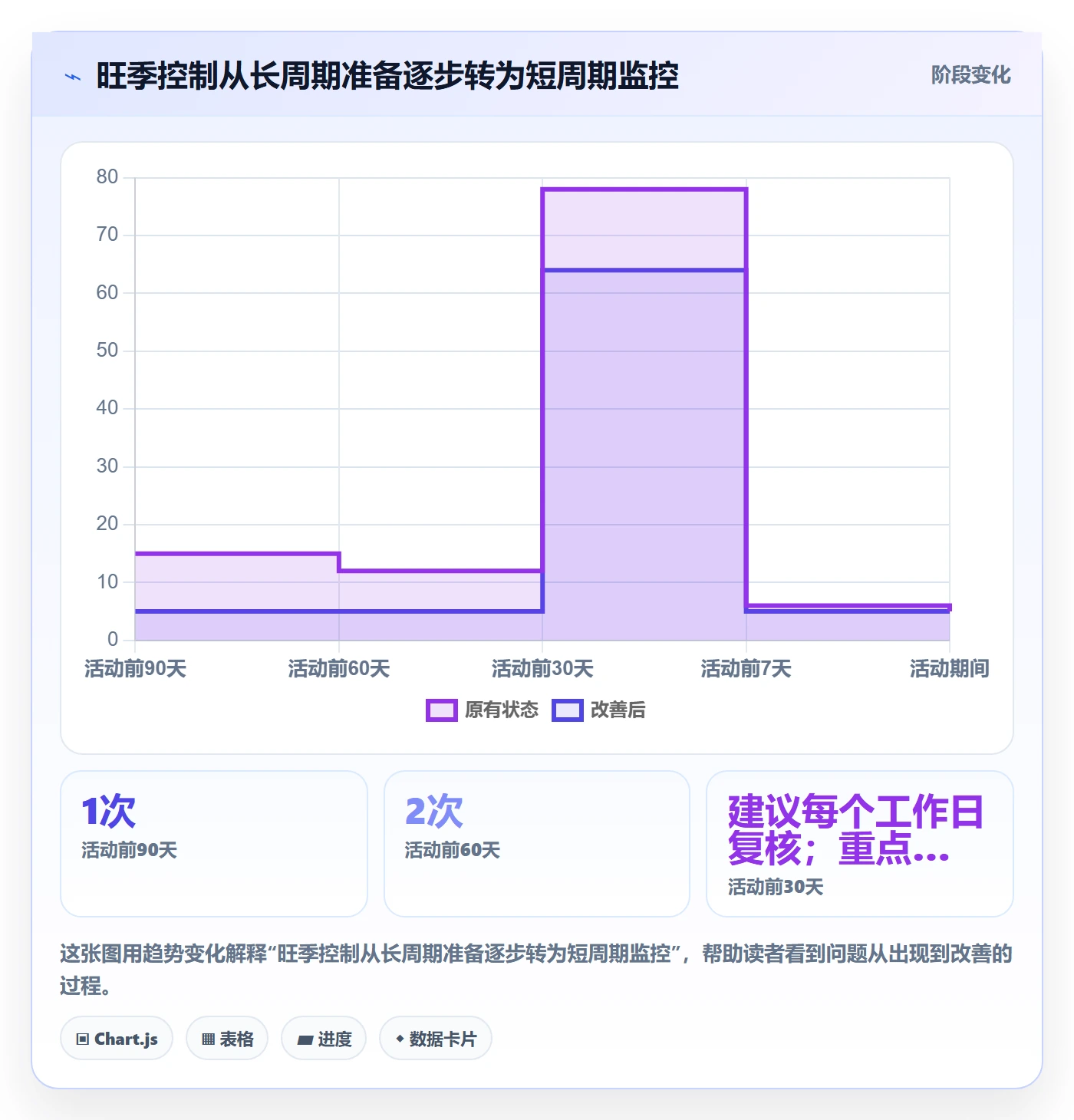
Task: Toggle the 改善后 legend color swatch
Action: coord(567,710)
